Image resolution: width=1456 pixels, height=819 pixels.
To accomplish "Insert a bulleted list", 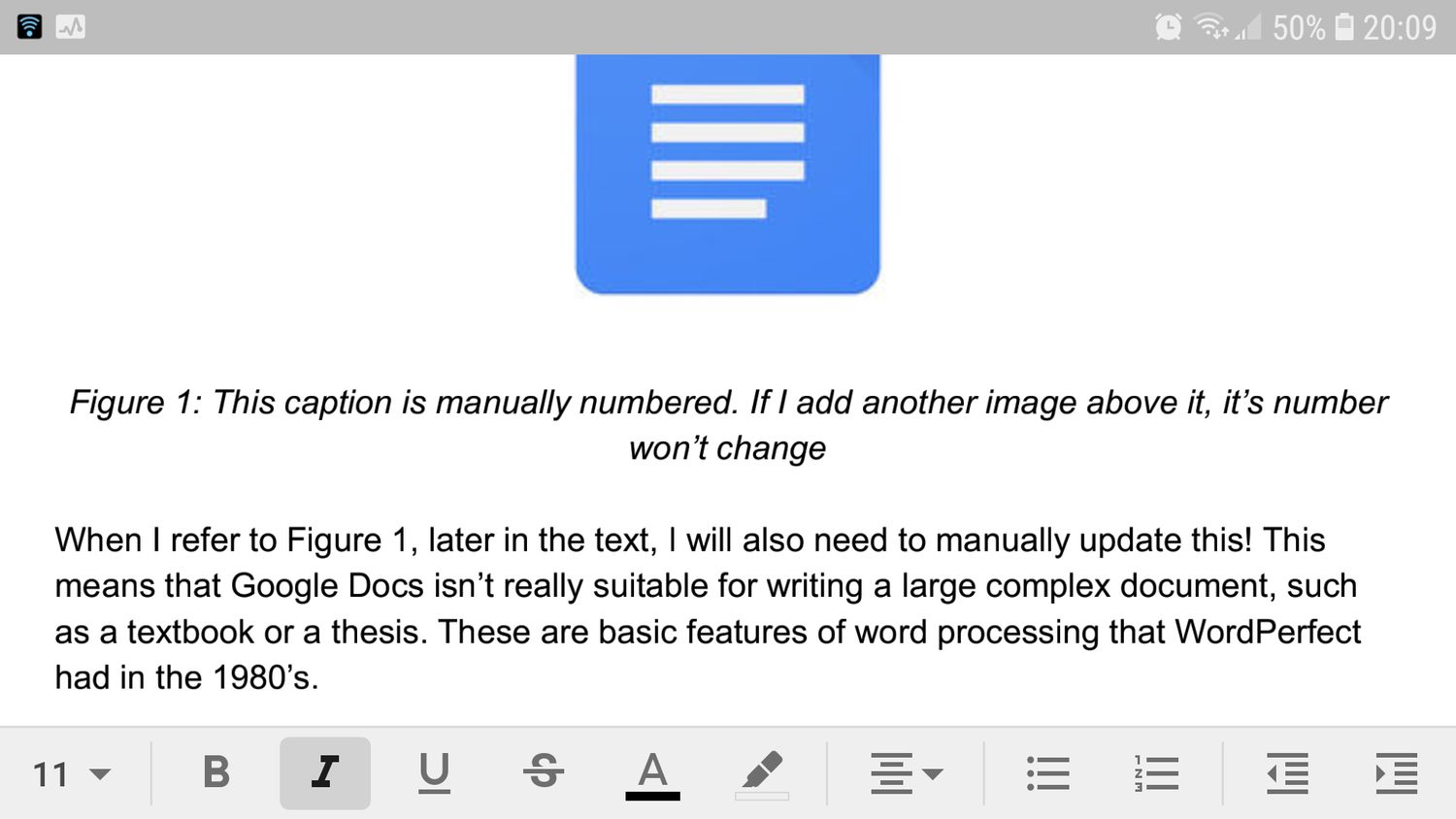I will pos(1047,773).
